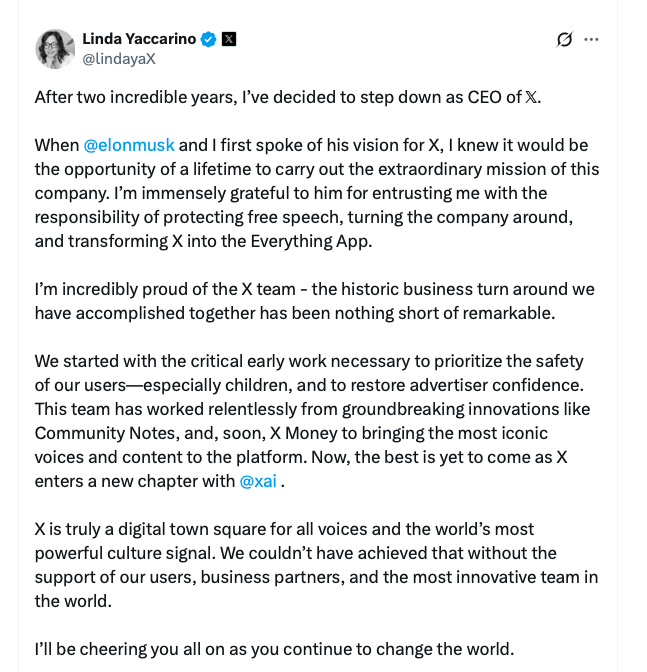The height and width of the screenshot is (672, 647).
Task: Open the @lindayaX handle link
Action: coord(119,59)
